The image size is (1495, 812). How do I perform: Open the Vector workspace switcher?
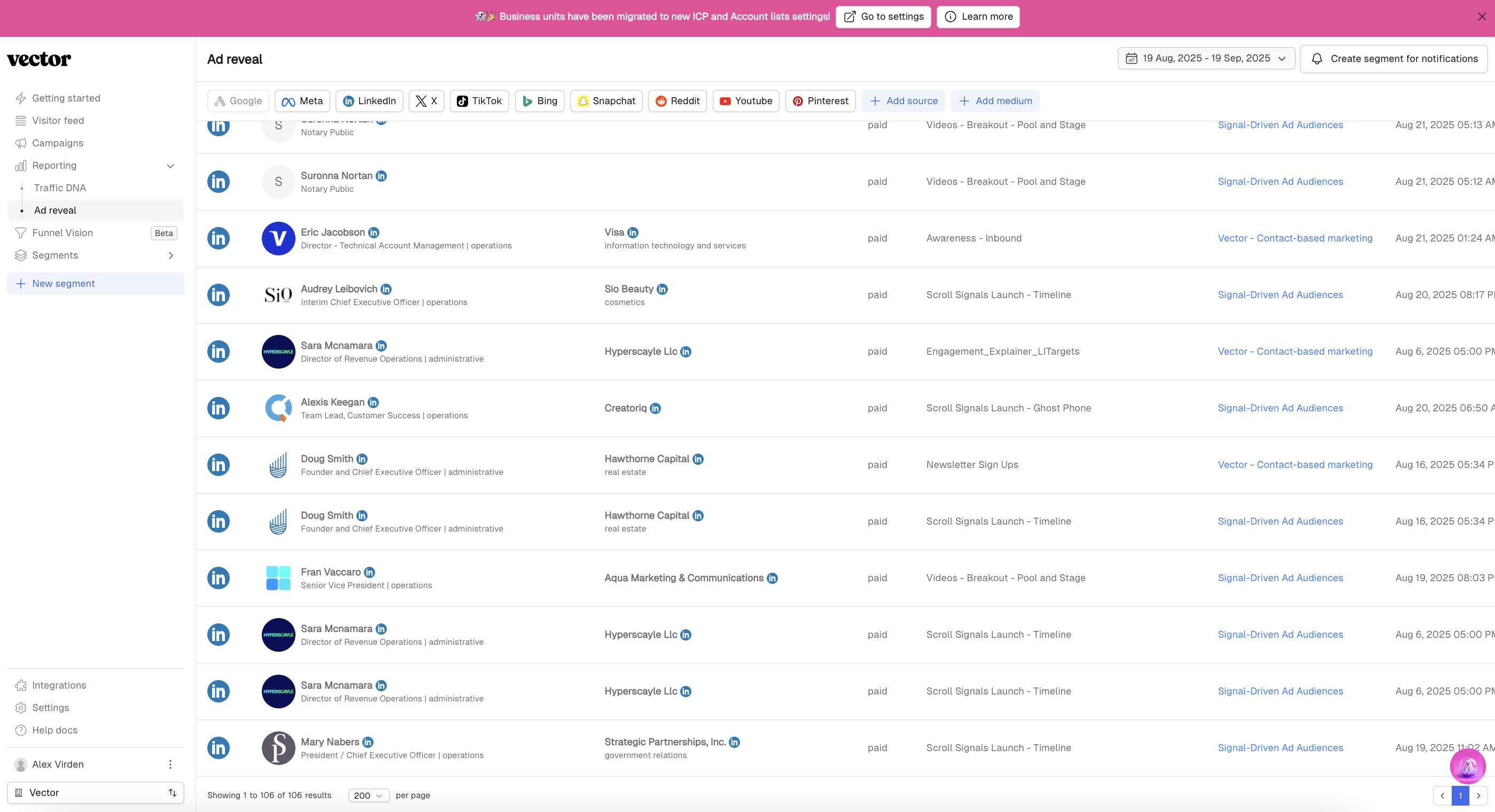[x=96, y=793]
